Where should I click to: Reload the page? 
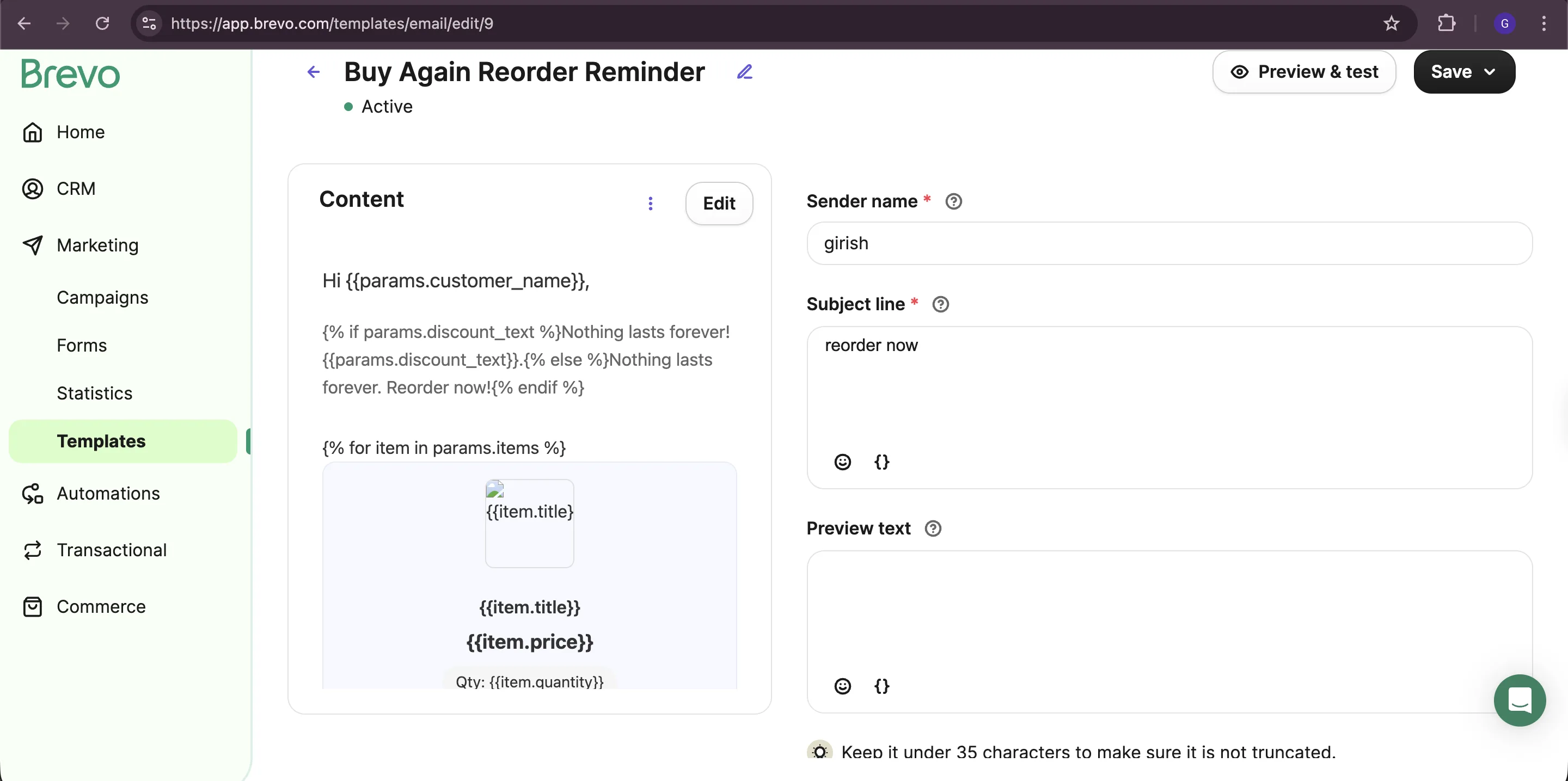pos(102,23)
